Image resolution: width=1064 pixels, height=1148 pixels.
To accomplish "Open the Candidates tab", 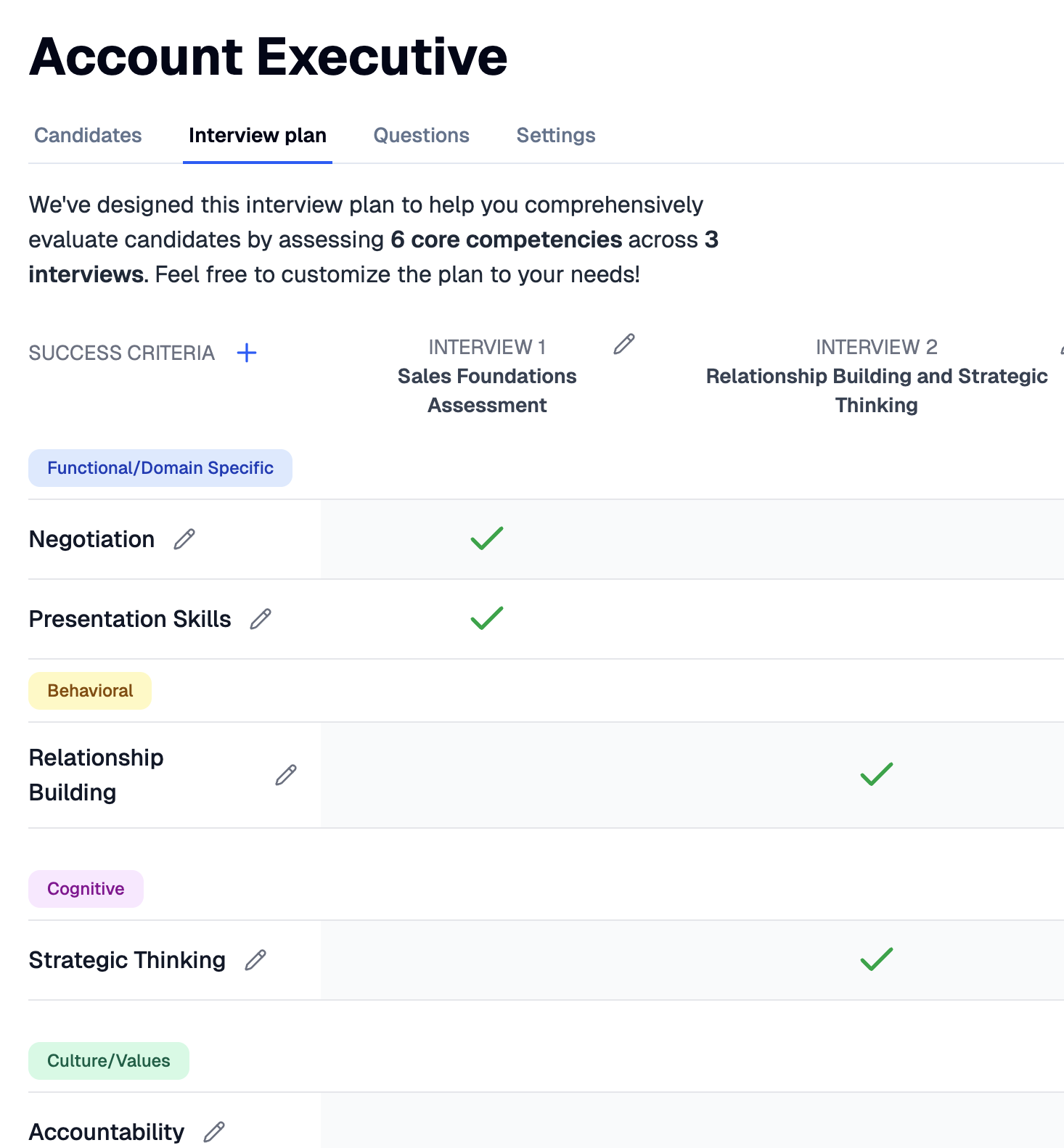I will coord(88,136).
